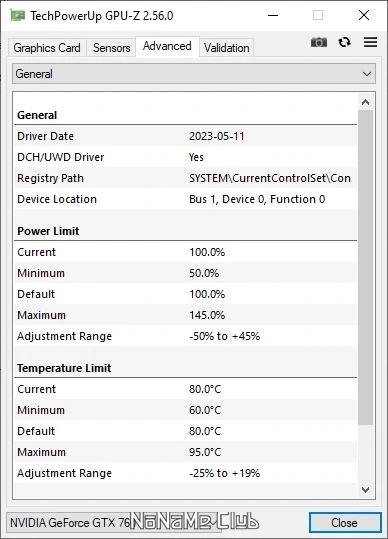Click the '-25% to +19%' adjustment range
The width and height of the screenshot is (388, 539).
tap(224, 473)
